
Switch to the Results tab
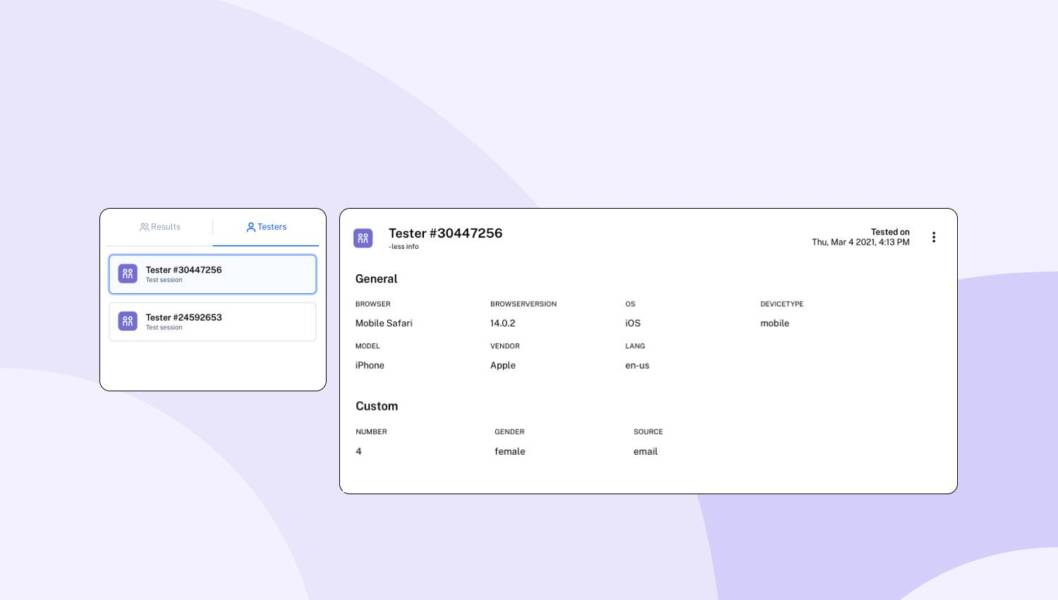(160, 227)
